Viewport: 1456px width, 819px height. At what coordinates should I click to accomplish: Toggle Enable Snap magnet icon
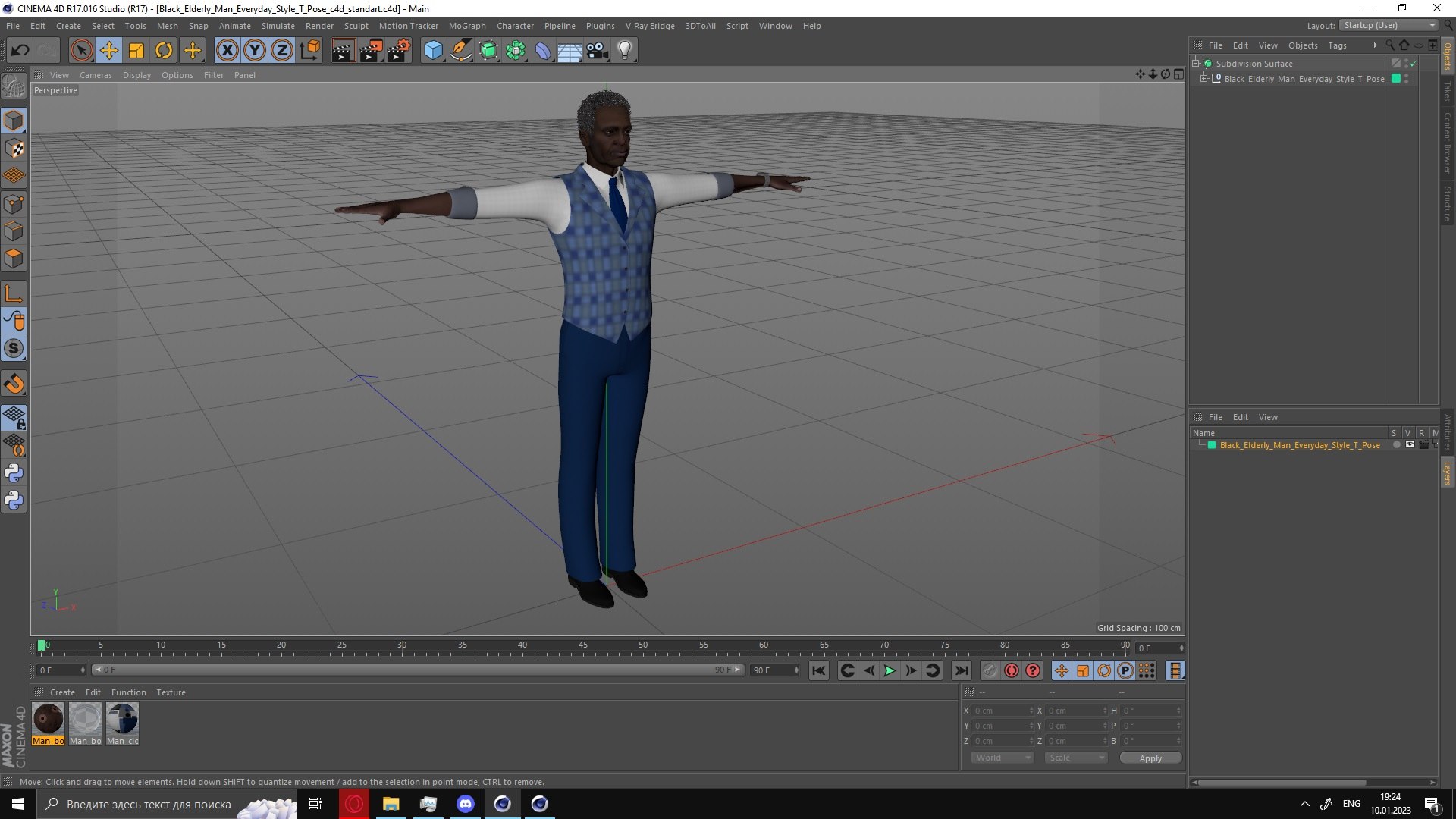(14, 384)
